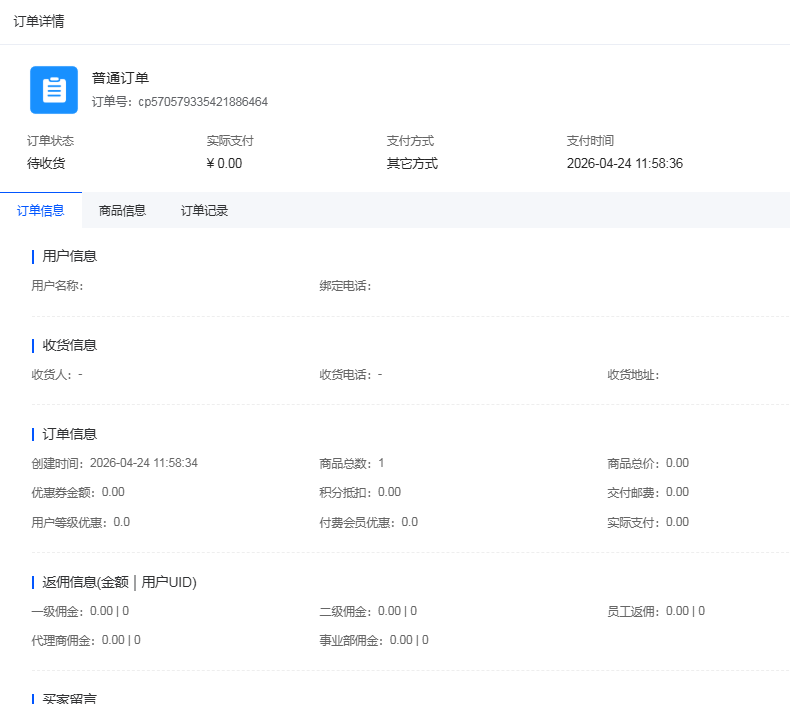This screenshot has height=704, width=790.
Task: Click the 商品总数 field
Action: pyautogui.click(x=351, y=463)
